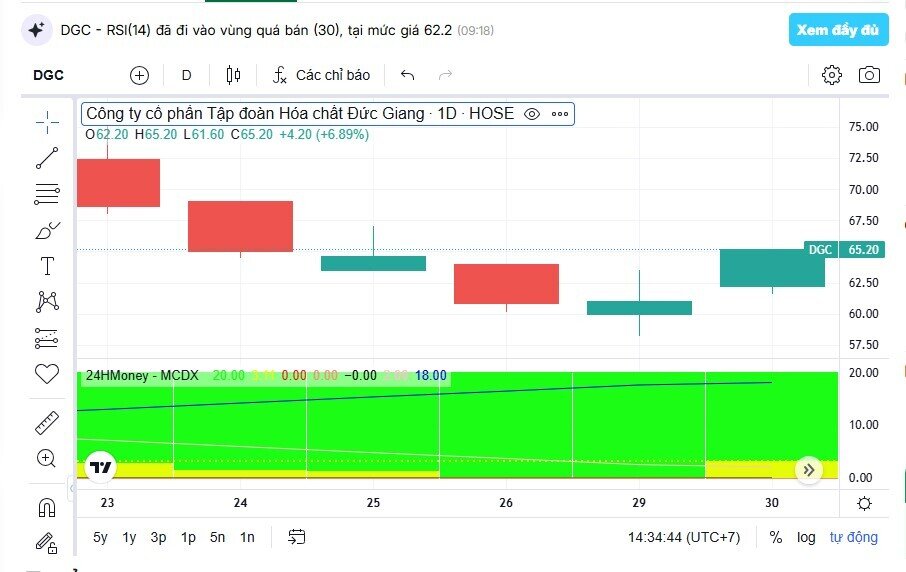This screenshot has height=572, width=906.
Task: Toggle lock all drawing tools
Action: coord(47,543)
